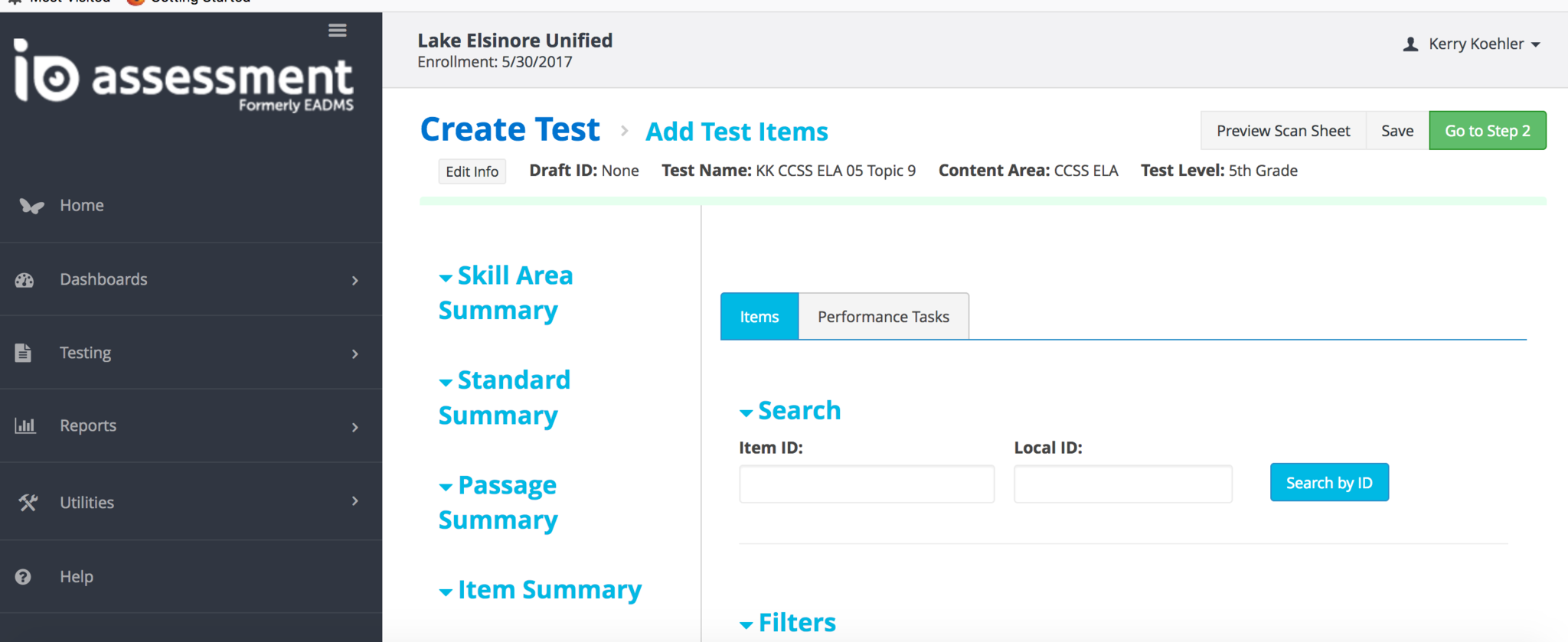Click the Testing document icon
Image resolution: width=1568 pixels, height=642 pixels.
pos(24,353)
